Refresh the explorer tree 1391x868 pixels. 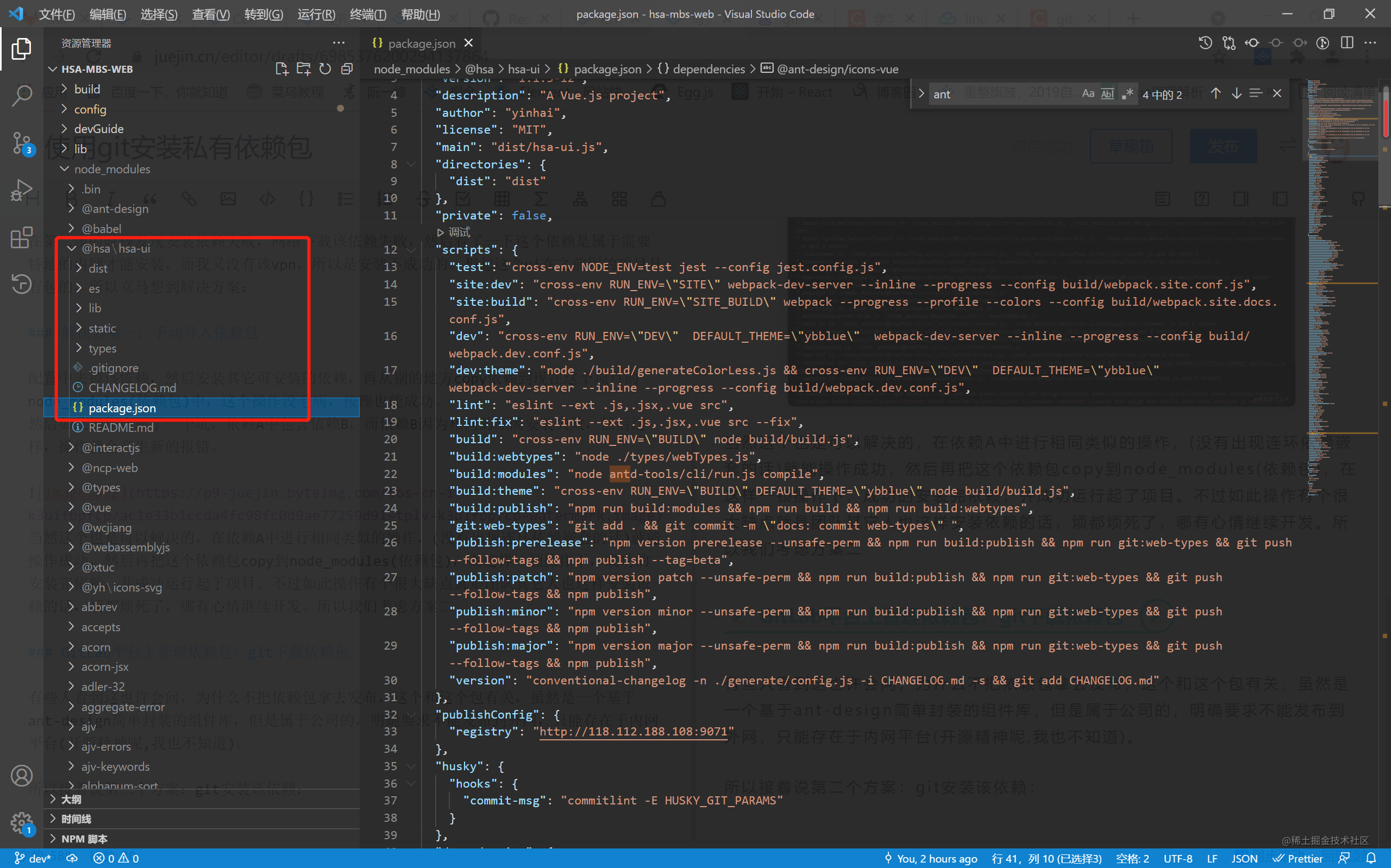coord(325,69)
